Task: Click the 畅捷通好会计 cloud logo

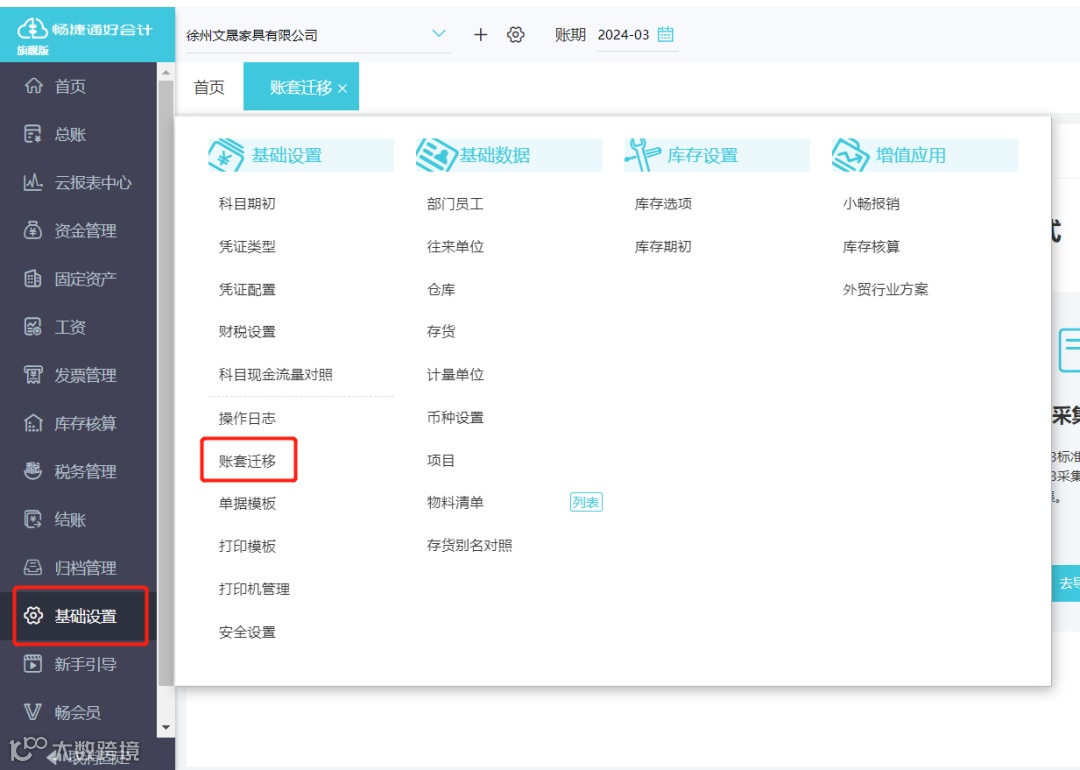Action: click(x=32, y=28)
